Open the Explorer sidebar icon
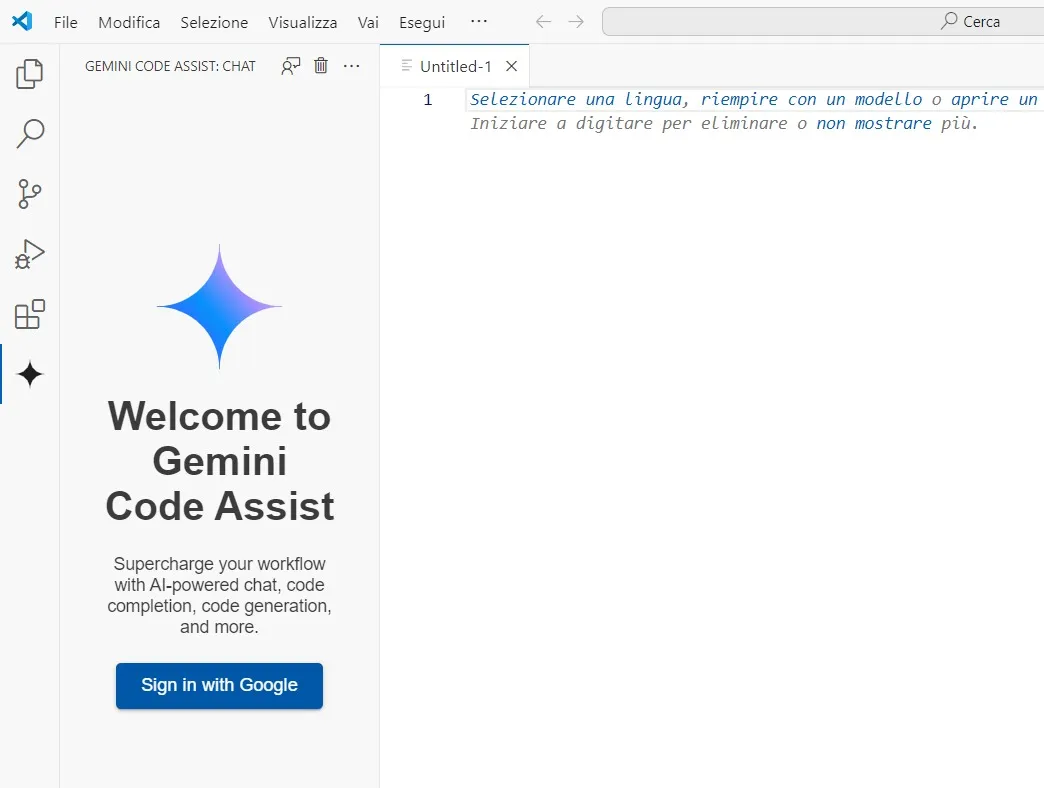Viewport: 1044px width, 788px height. click(29, 73)
